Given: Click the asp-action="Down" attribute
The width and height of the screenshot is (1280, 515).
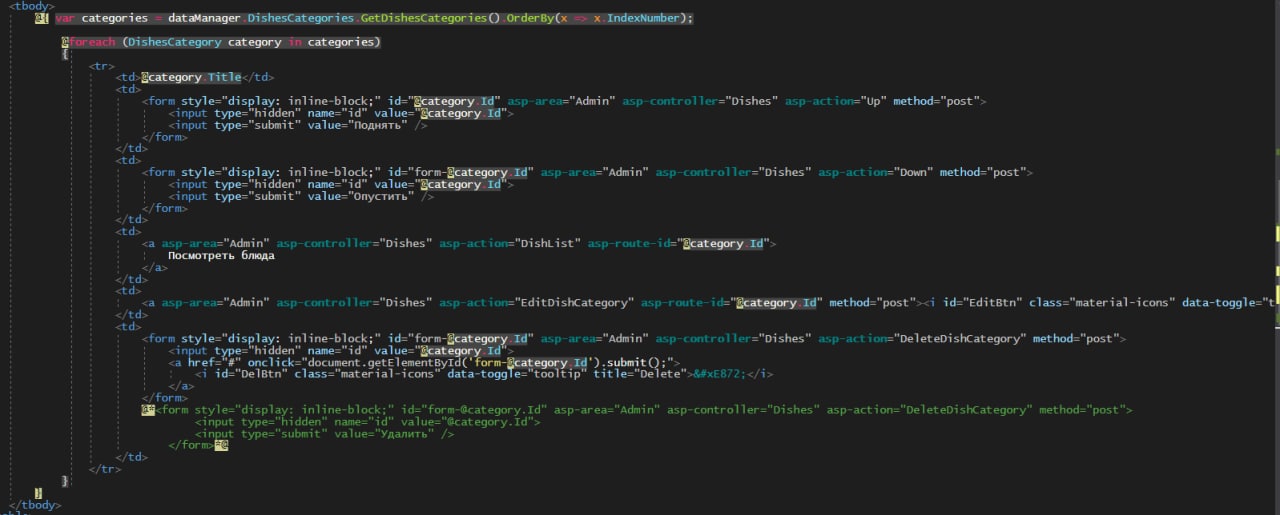Looking at the screenshot, I should coord(875,172).
